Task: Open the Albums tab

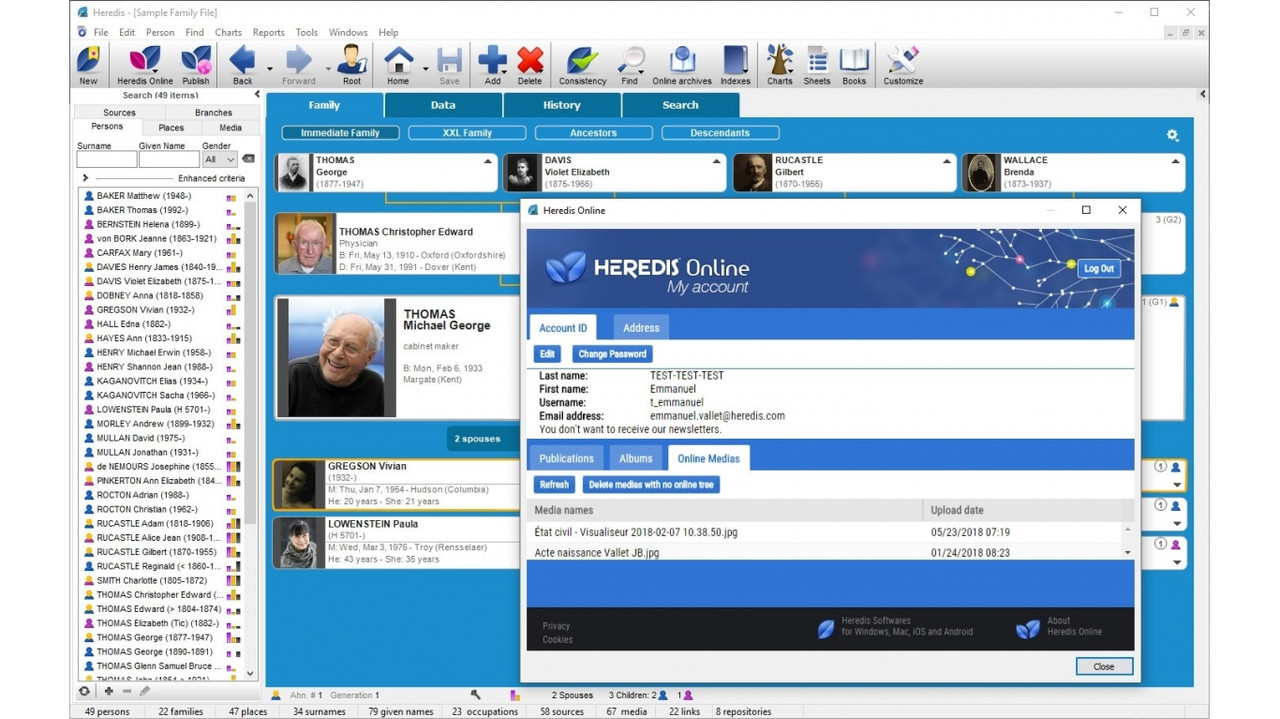Action: 635,458
